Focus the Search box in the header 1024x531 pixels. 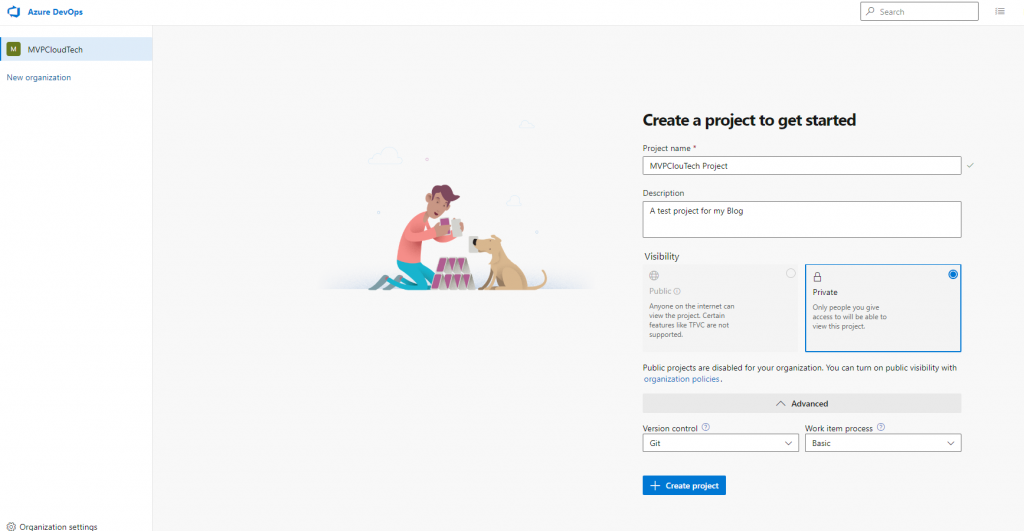click(x=925, y=12)
